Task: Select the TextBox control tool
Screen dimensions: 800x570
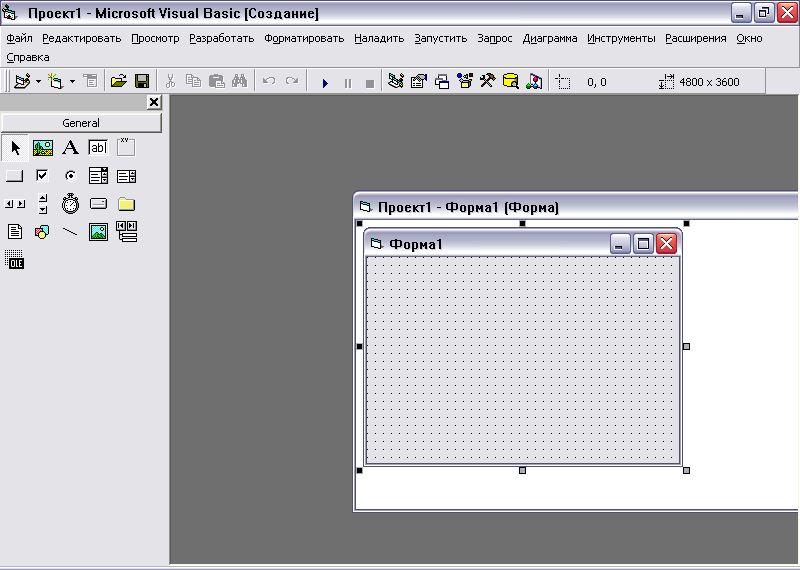Action: click(98, 148)
